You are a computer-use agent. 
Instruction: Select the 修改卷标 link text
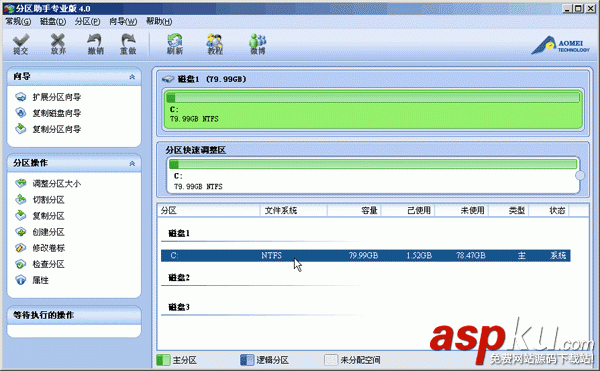(x=48, y=248)
